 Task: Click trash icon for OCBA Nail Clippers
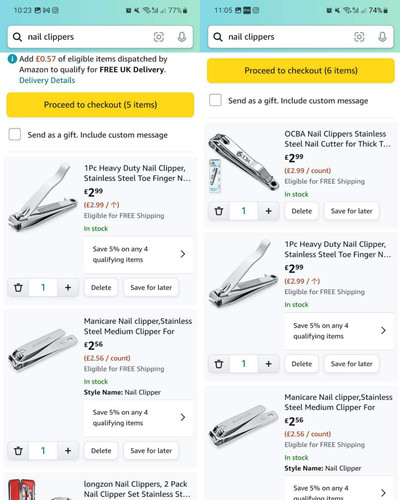219,211
